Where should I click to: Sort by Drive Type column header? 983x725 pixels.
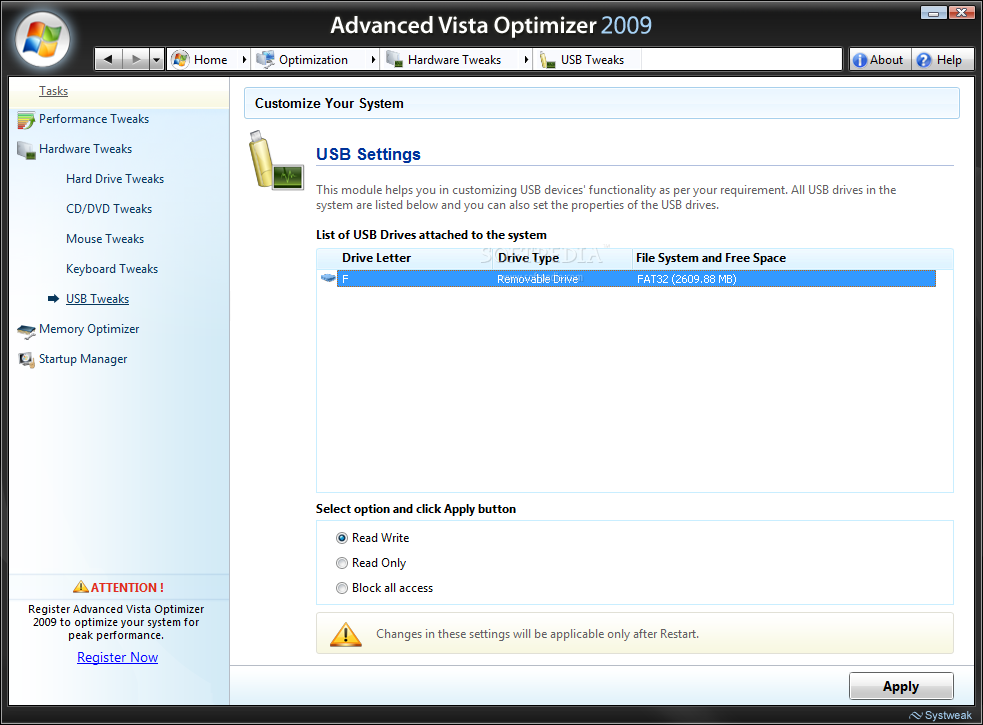pyautogui.click(x=528, y=258)
